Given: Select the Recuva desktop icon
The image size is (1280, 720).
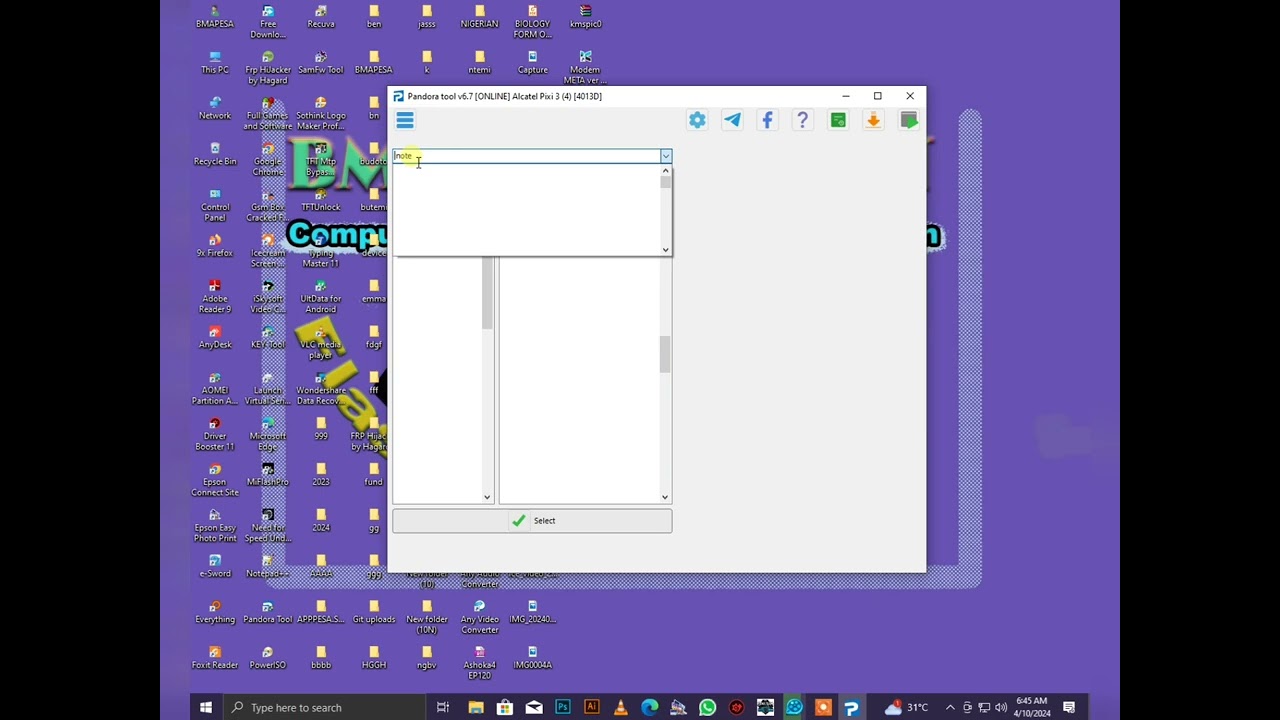Looking at the screenshot, I should (321, 17).
